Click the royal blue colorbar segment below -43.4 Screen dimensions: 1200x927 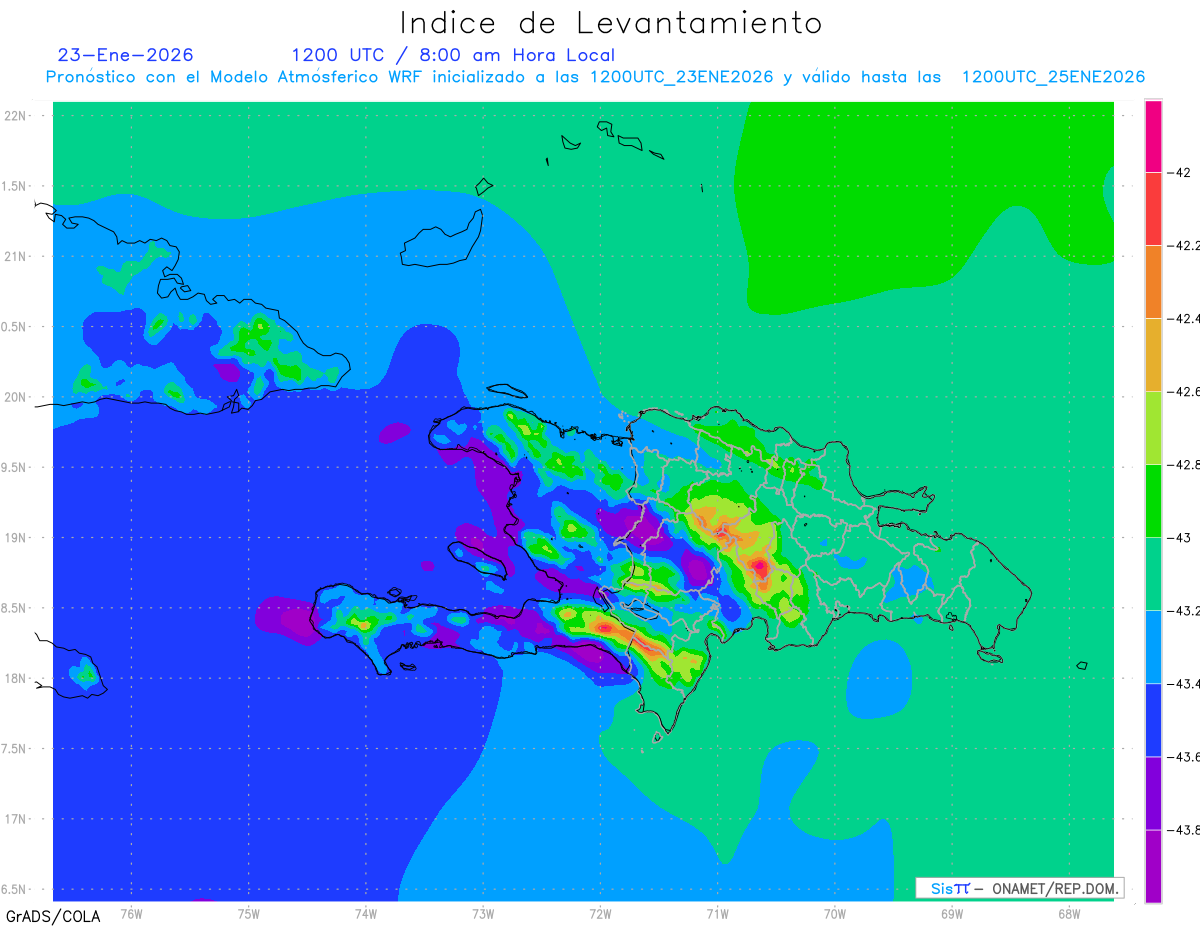[1153, 720]
